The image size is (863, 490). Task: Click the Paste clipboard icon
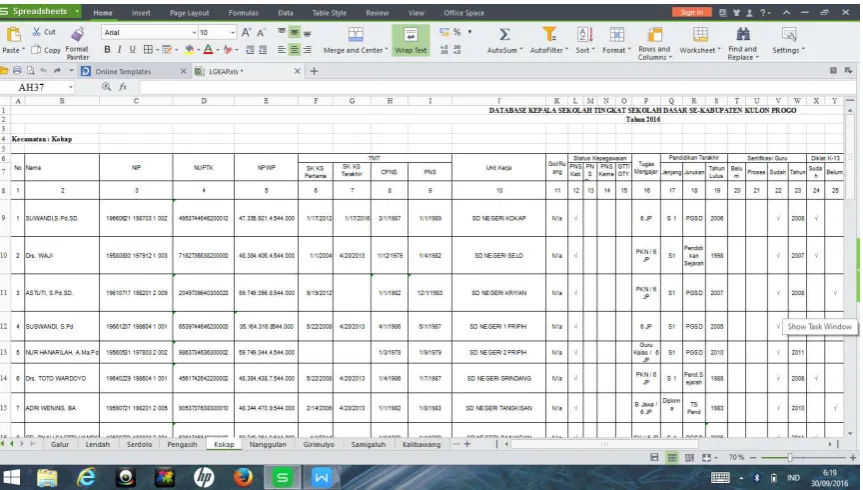click(x=12, y=35)
